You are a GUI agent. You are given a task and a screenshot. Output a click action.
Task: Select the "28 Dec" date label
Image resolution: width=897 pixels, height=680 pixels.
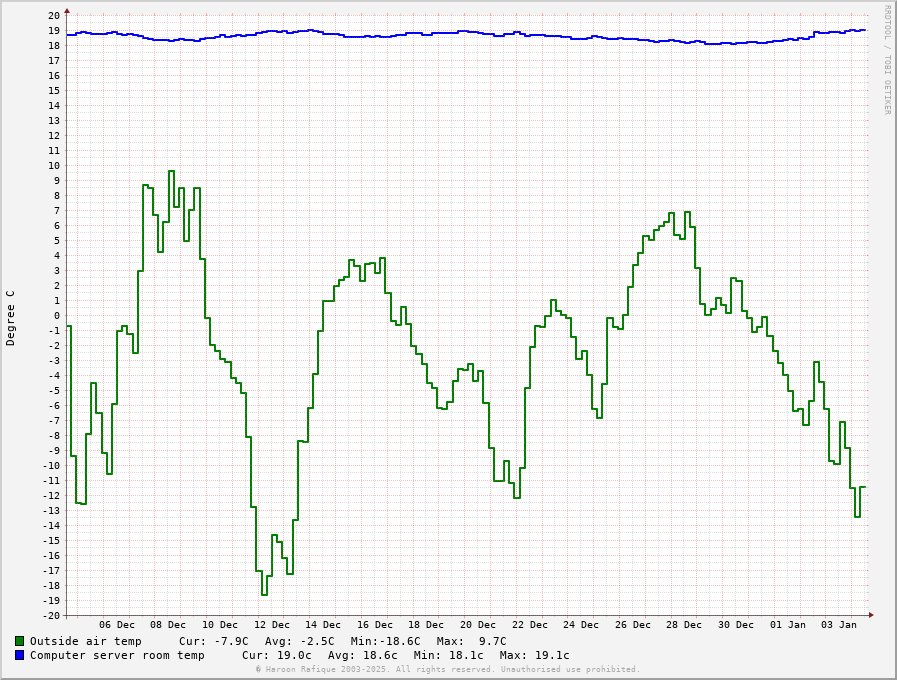coord(684,625)
